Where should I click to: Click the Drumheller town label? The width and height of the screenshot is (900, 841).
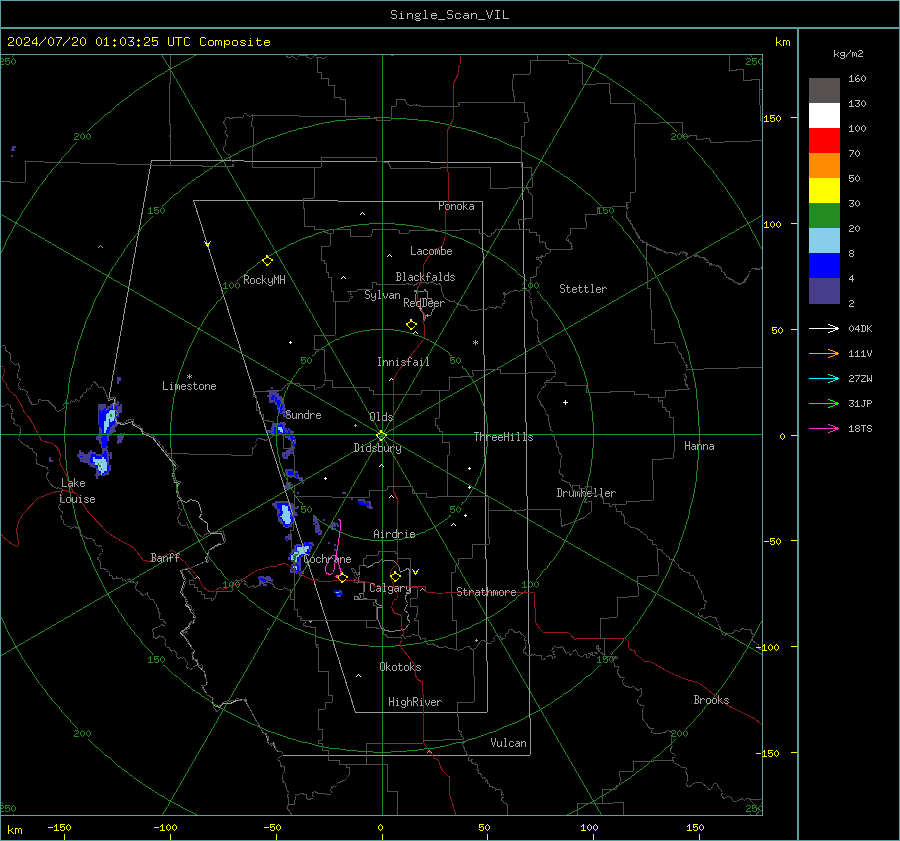point(586,493)
